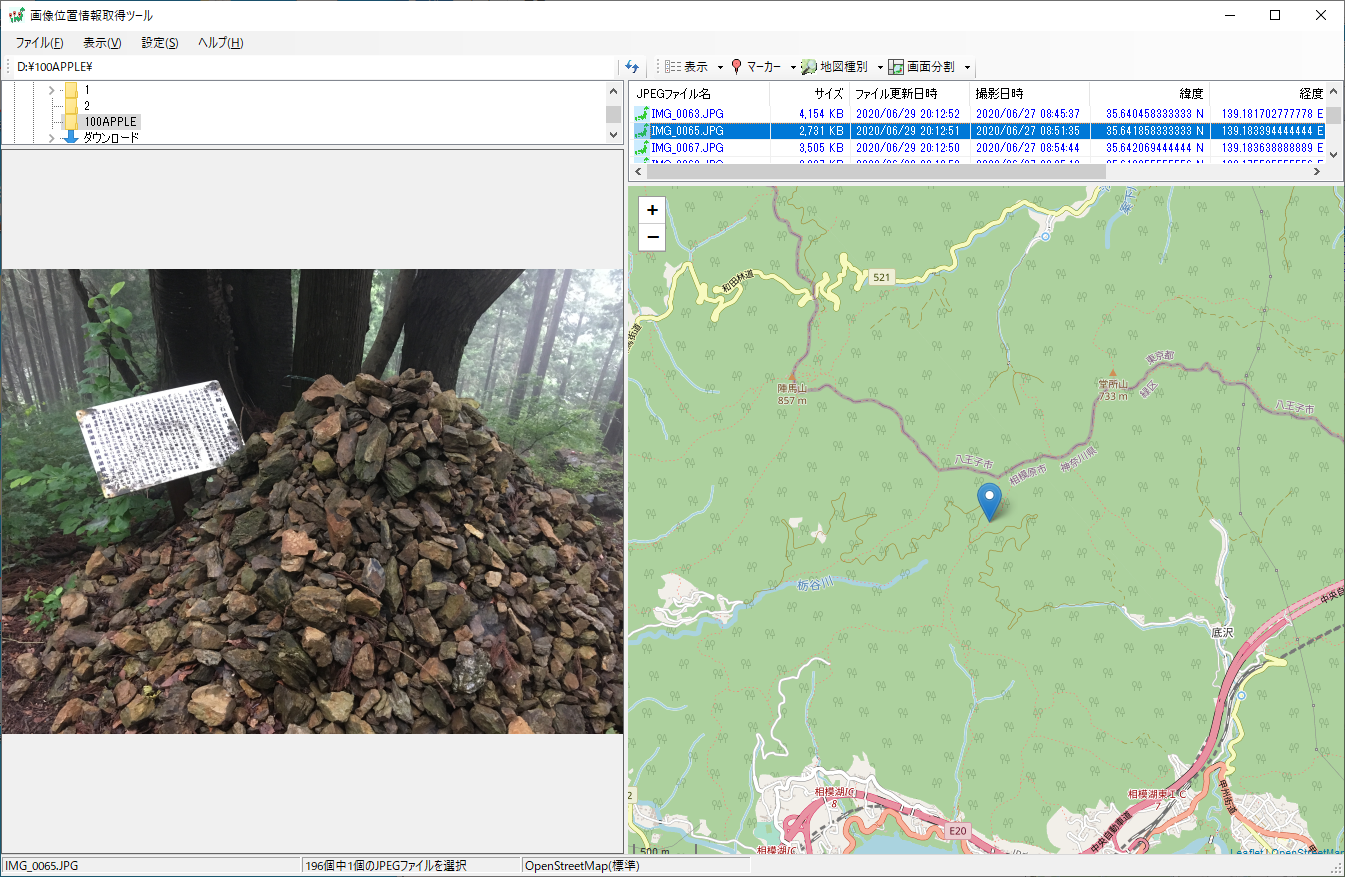Screen dimensions: 1345x877
Task: Sort by the 撮影日時 column header
Action: 1029,94
